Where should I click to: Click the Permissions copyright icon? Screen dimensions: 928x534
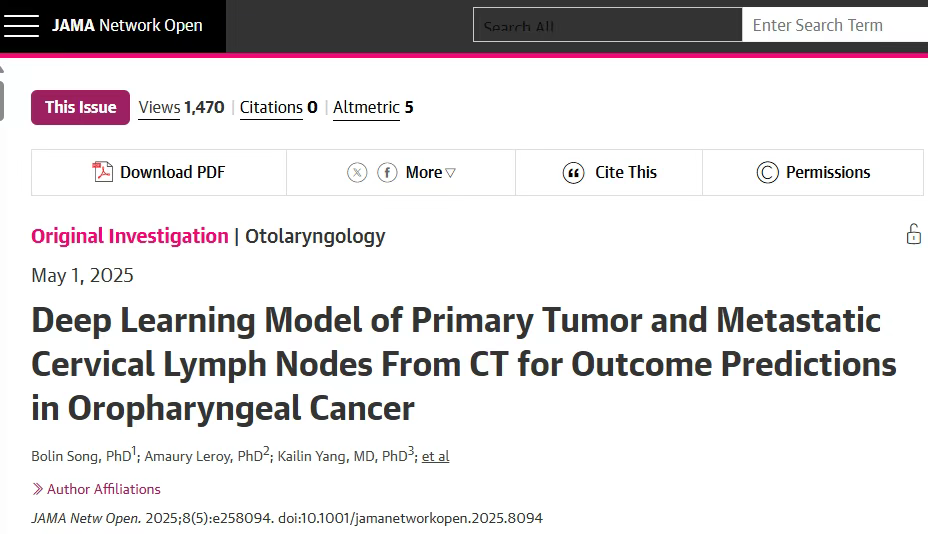[x=767, y=172]
